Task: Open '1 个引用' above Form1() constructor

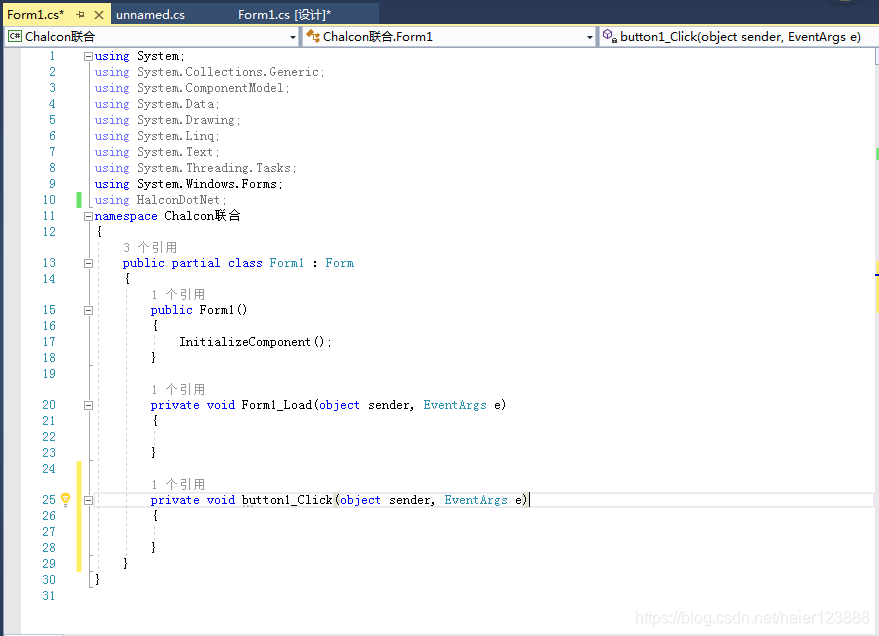Action: coord(178,294)
